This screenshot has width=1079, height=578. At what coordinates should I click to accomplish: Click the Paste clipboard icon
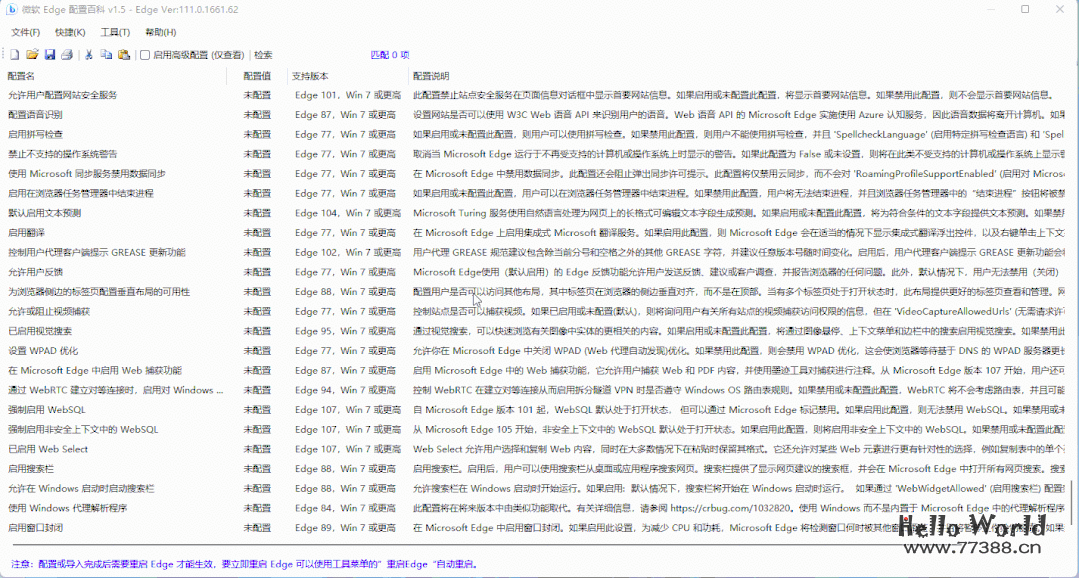123,55
